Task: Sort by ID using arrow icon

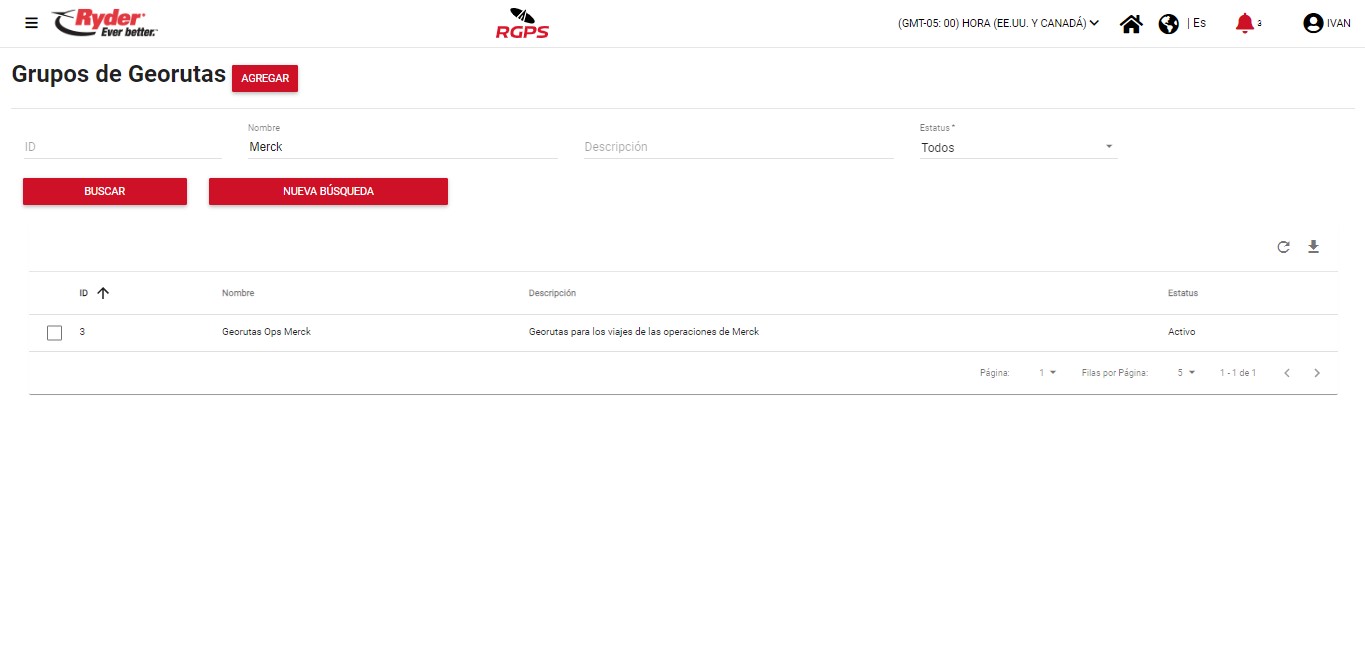Action: pyautogui.click(x=103, y=293)
